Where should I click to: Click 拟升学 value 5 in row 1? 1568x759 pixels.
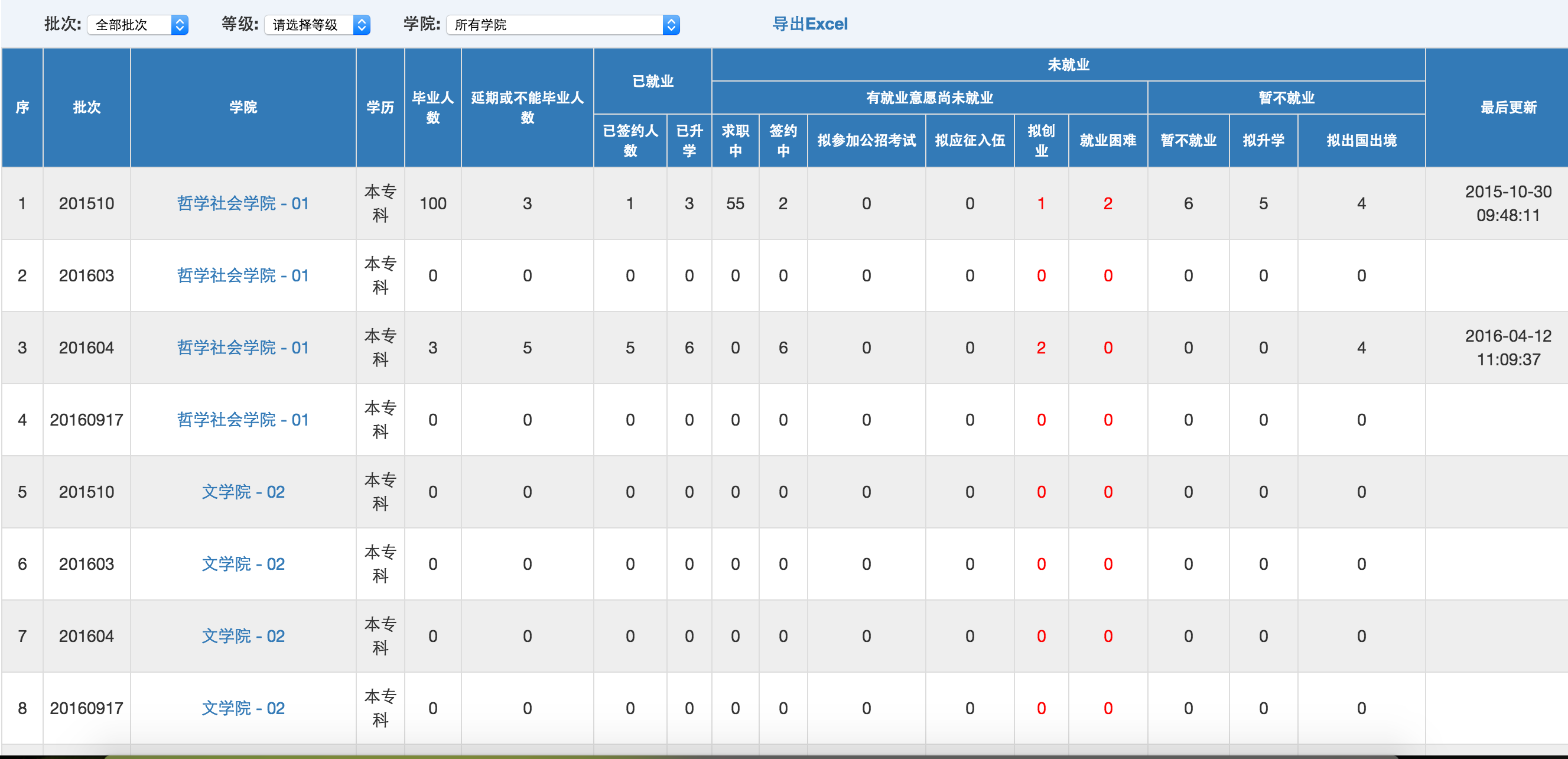[1263, 203]
